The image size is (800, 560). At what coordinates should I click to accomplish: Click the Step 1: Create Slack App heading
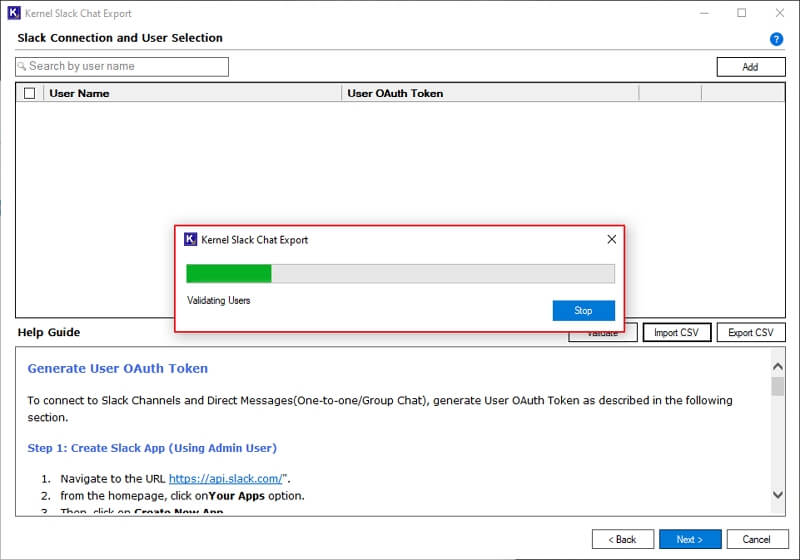tap(152, 448)
